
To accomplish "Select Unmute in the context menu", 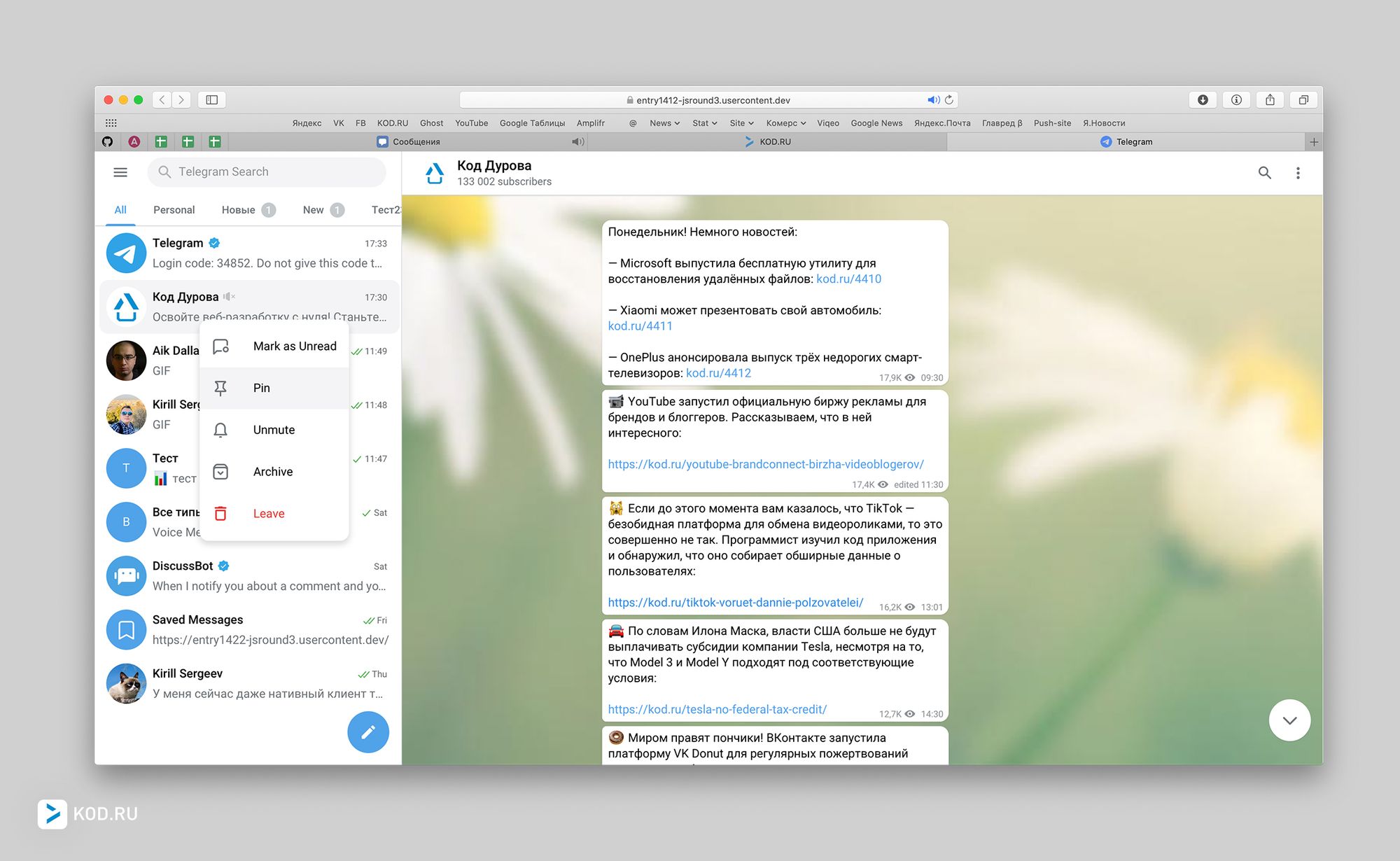I will 274,430.
